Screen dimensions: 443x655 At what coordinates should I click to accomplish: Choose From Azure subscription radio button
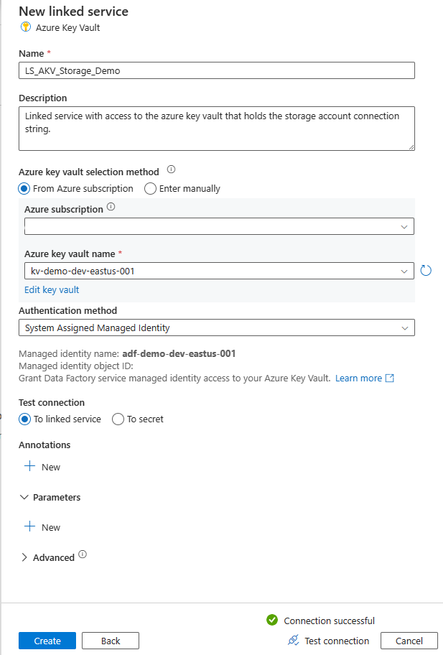coord(24,189)
